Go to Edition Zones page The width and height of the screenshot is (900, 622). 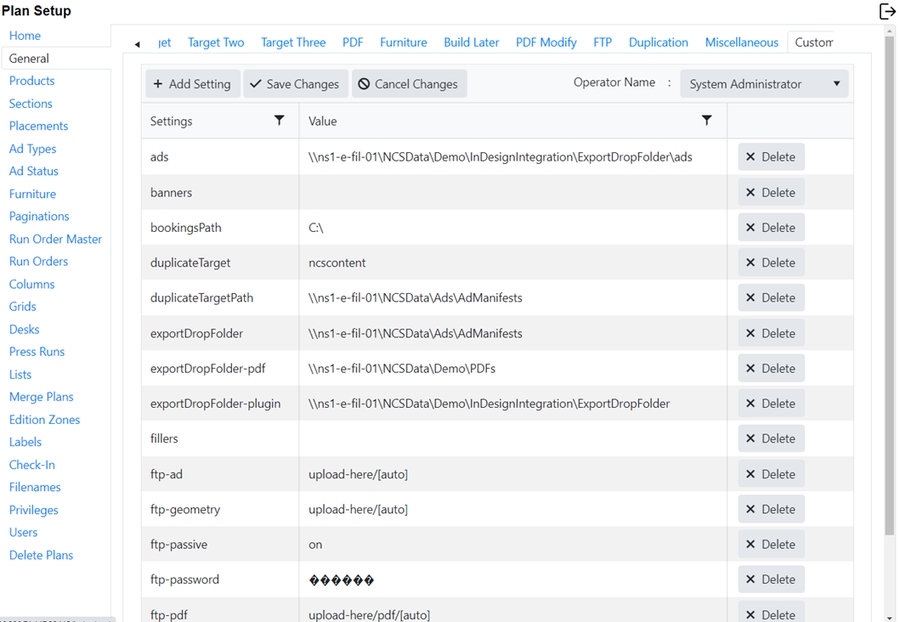coord(44,420)
